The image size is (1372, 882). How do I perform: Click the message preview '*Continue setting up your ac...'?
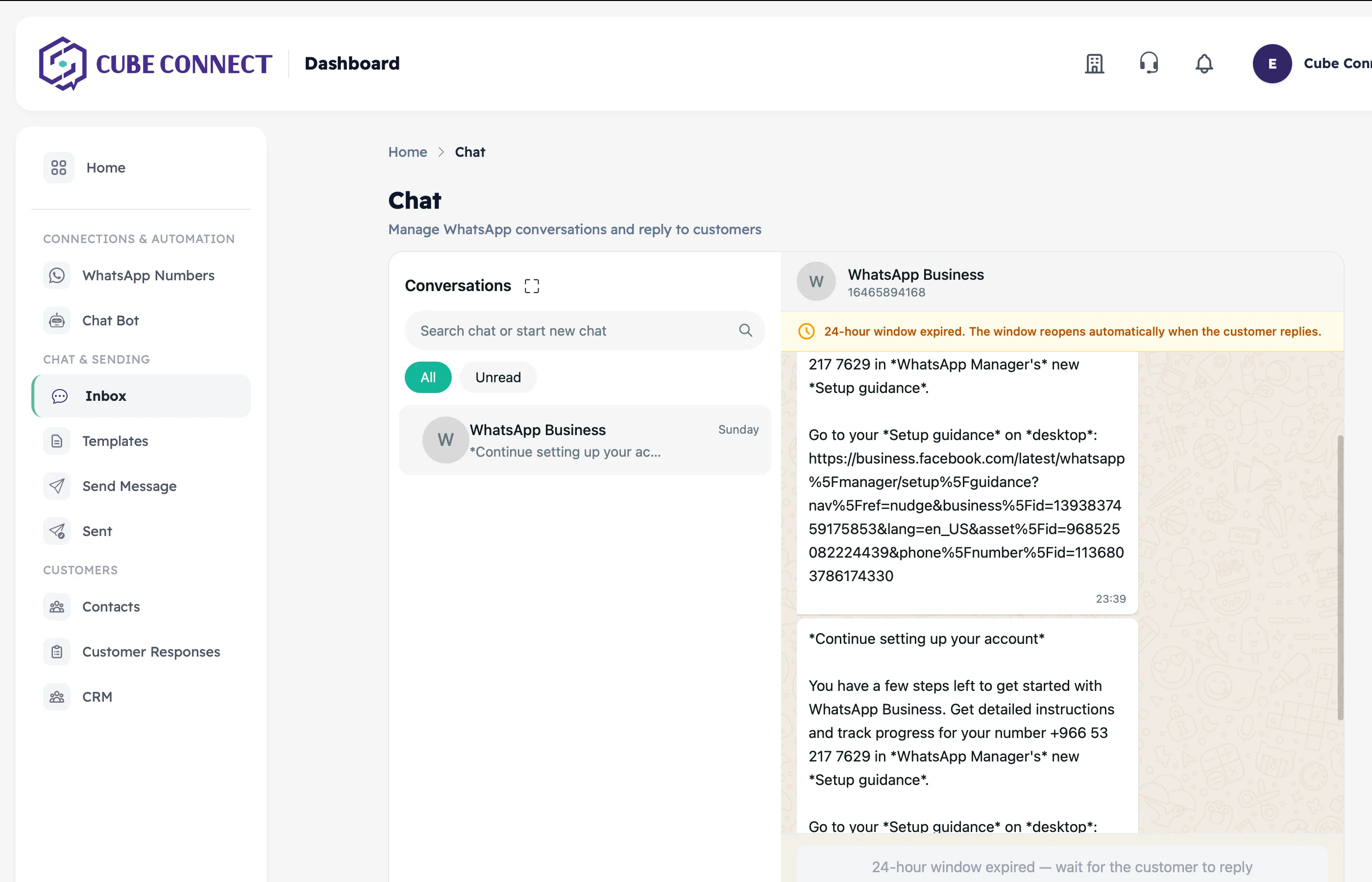click(x=565, y=452)
